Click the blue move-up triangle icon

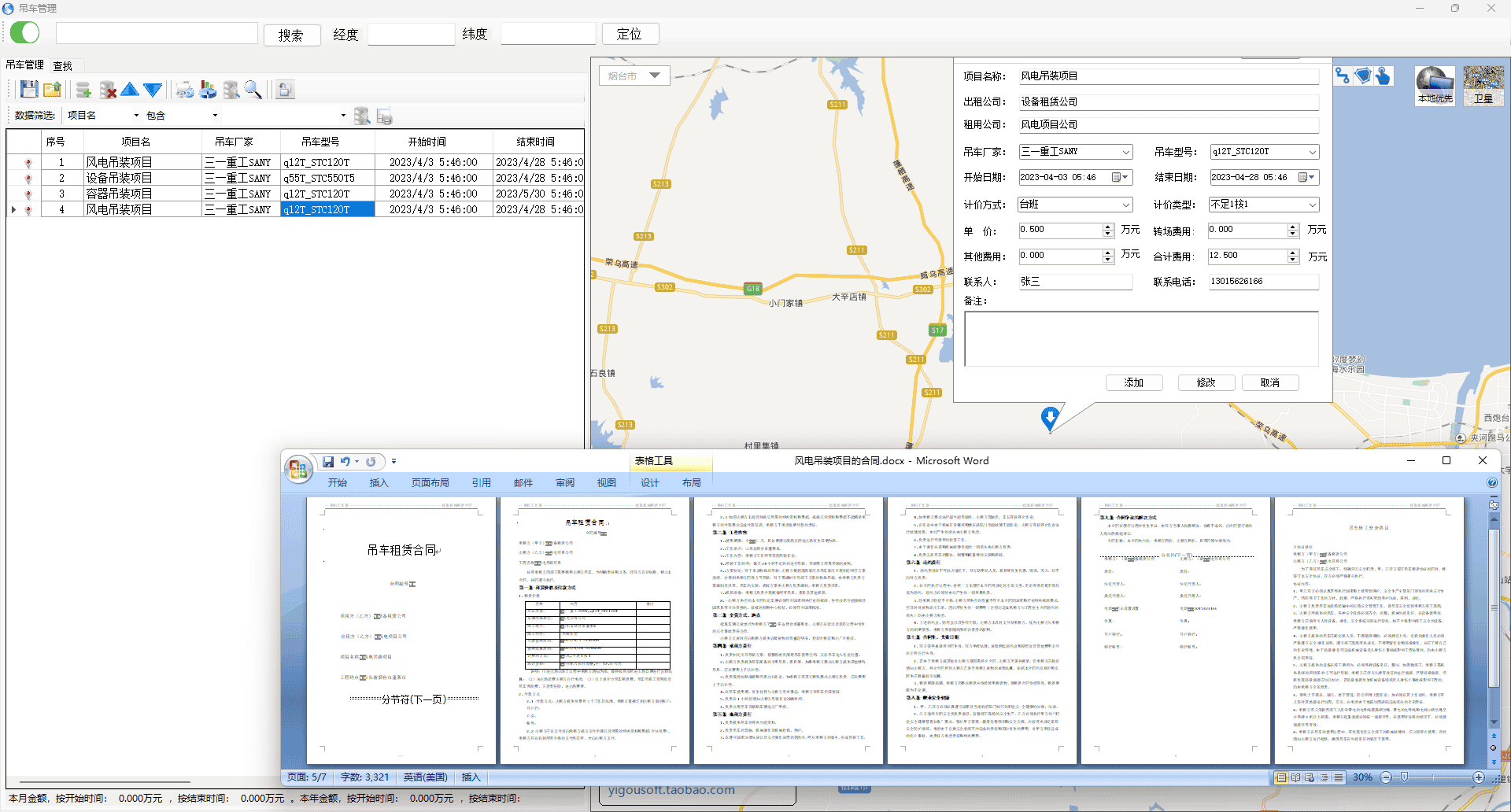130,90
